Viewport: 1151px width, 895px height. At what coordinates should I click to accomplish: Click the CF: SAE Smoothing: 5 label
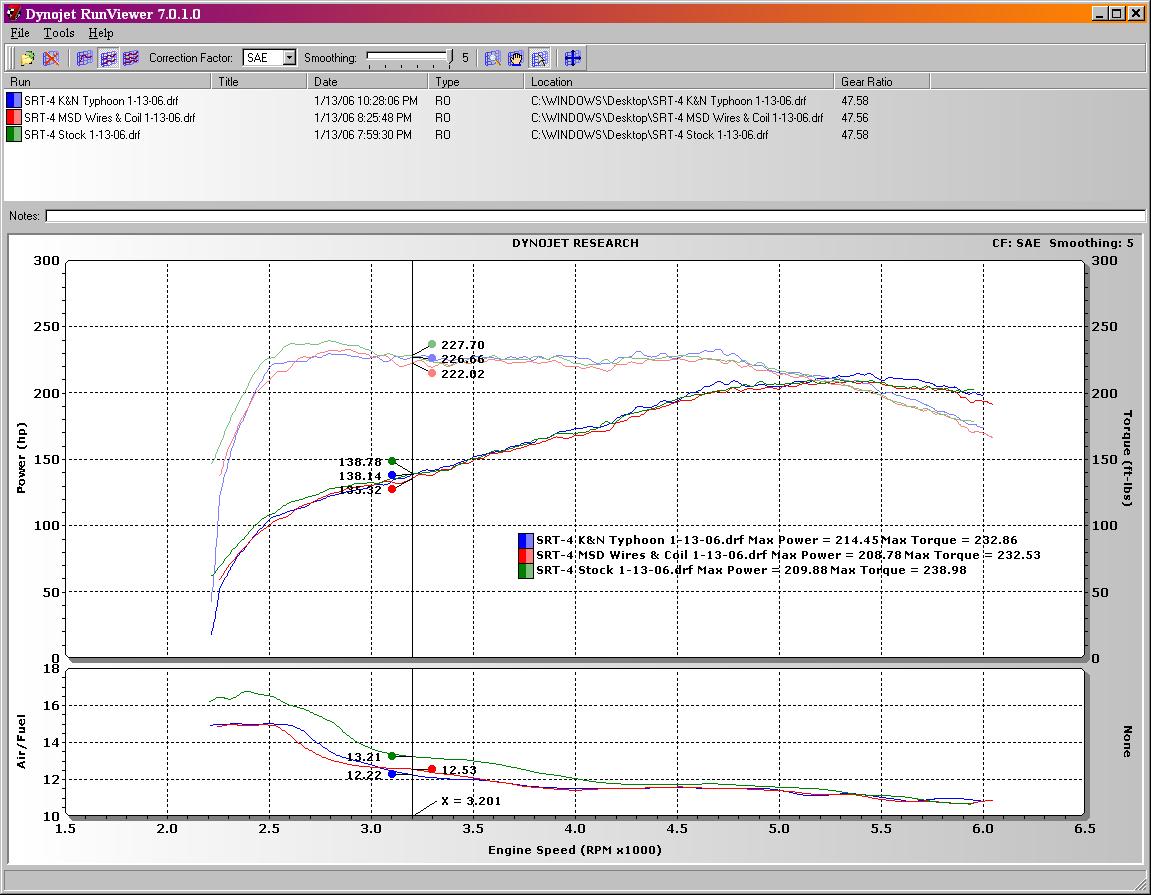click(x=1063, y=243)
